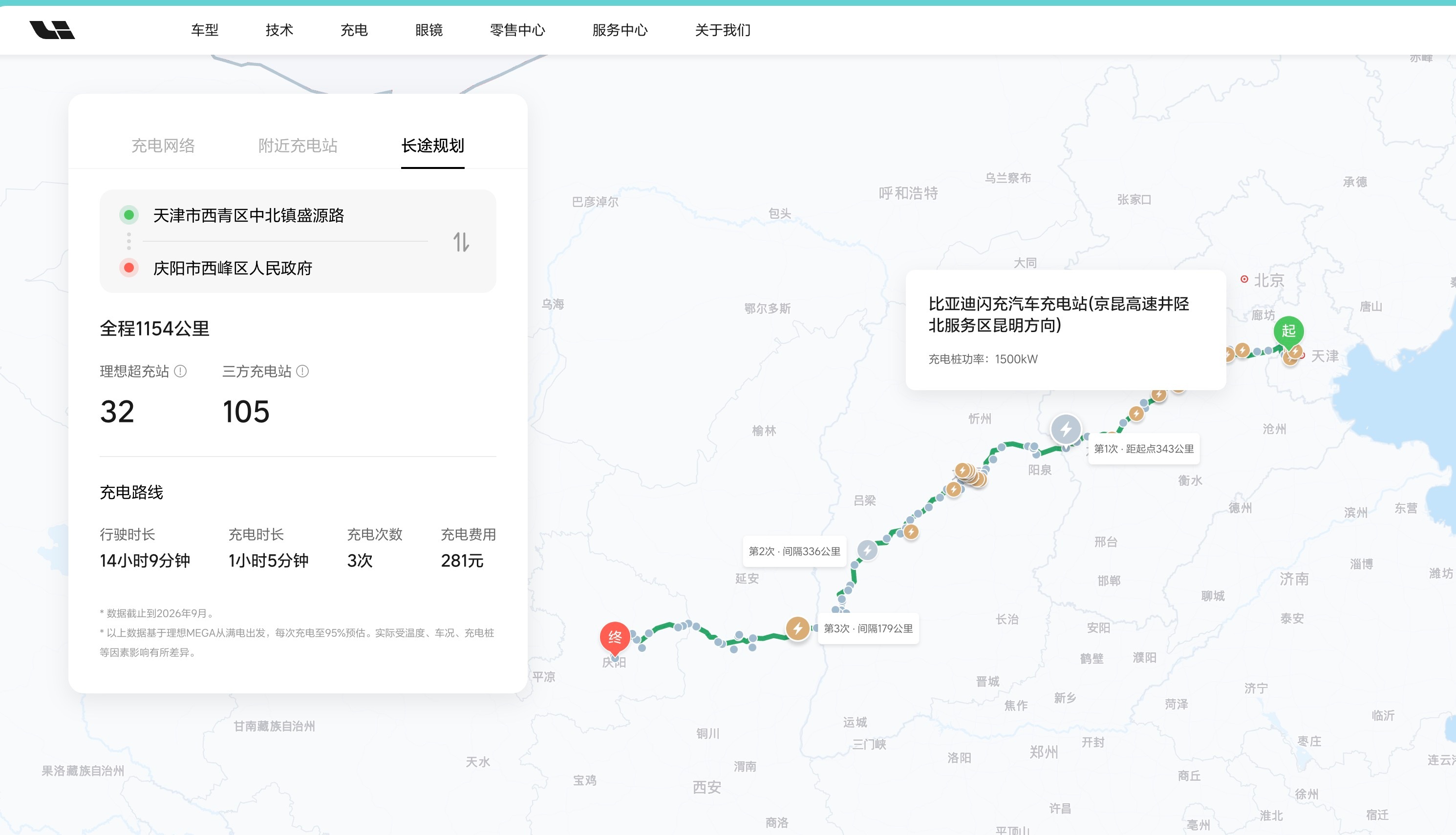Click info icon beside 理想超充站

(x=180, y=372)
